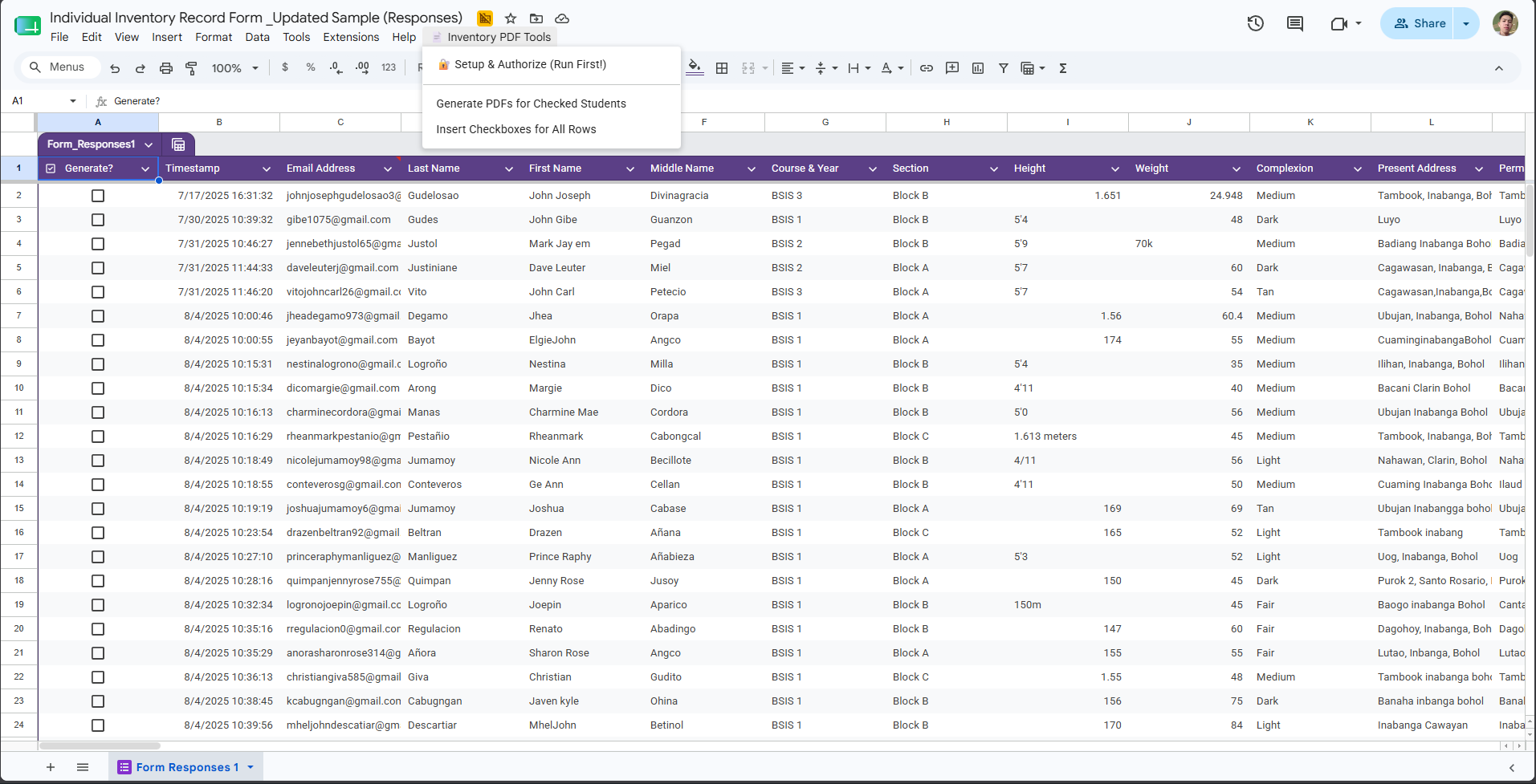Open version history clock icon
Image resolution: width=1536 pixels, height=784 pixels.
pyautogui.click(x=1256, y=23)
